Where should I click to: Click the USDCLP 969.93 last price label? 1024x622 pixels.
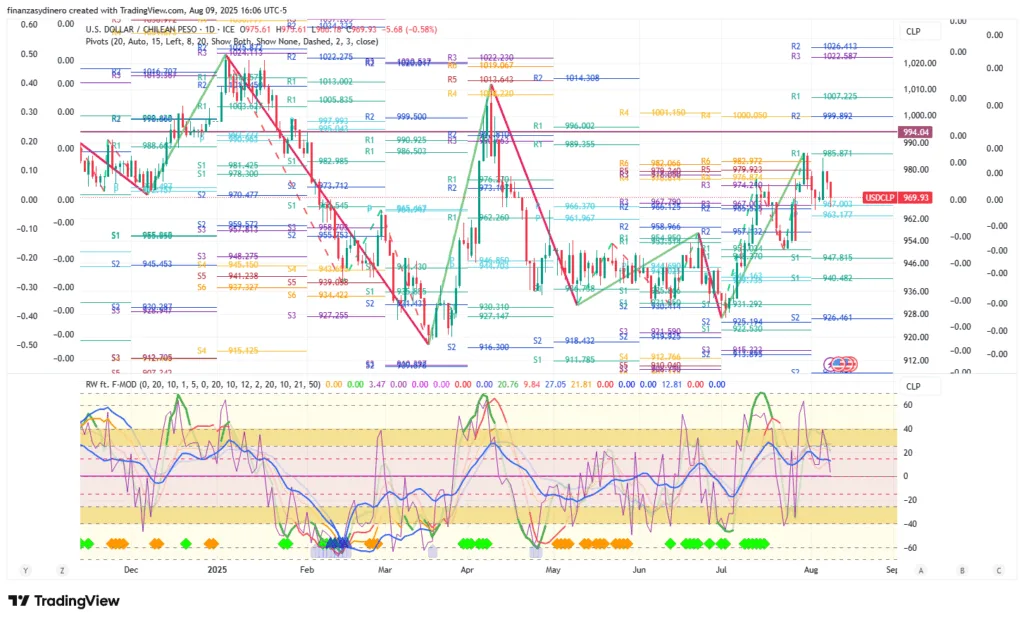[x=897, y=197]
